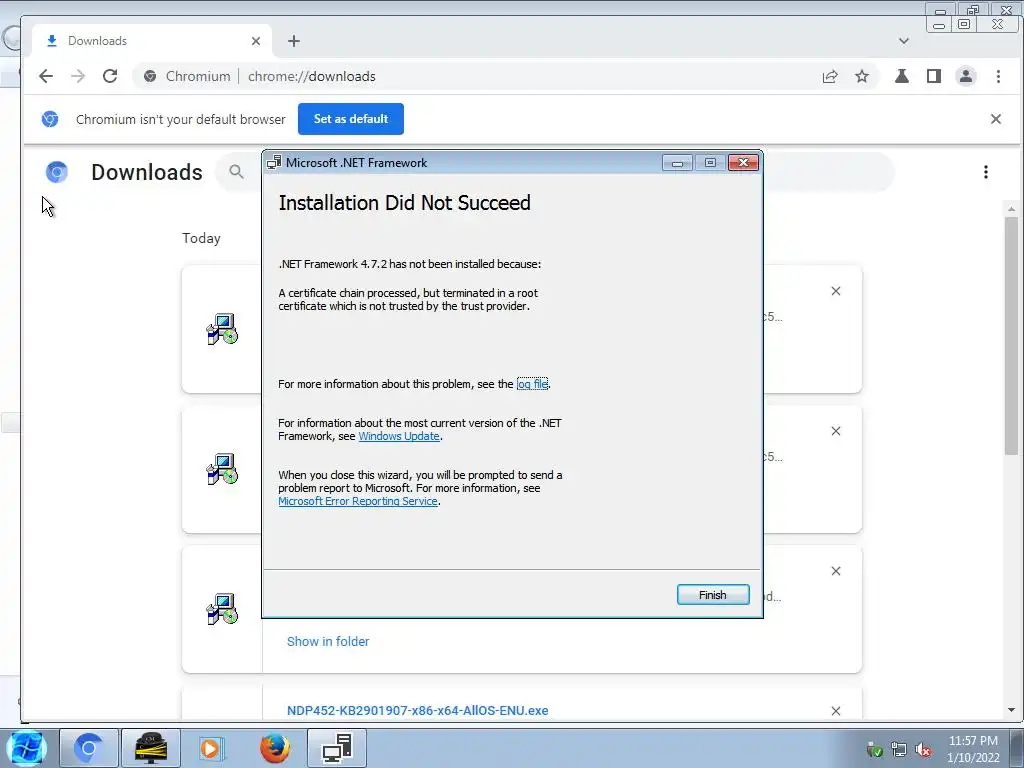Open Chromium three-dot main menu
This screenshot has width=1024, height=768.
point(998,76)
